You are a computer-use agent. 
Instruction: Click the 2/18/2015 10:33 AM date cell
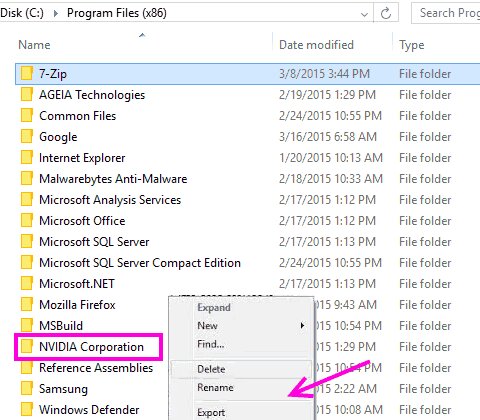(x=331, y=179)
